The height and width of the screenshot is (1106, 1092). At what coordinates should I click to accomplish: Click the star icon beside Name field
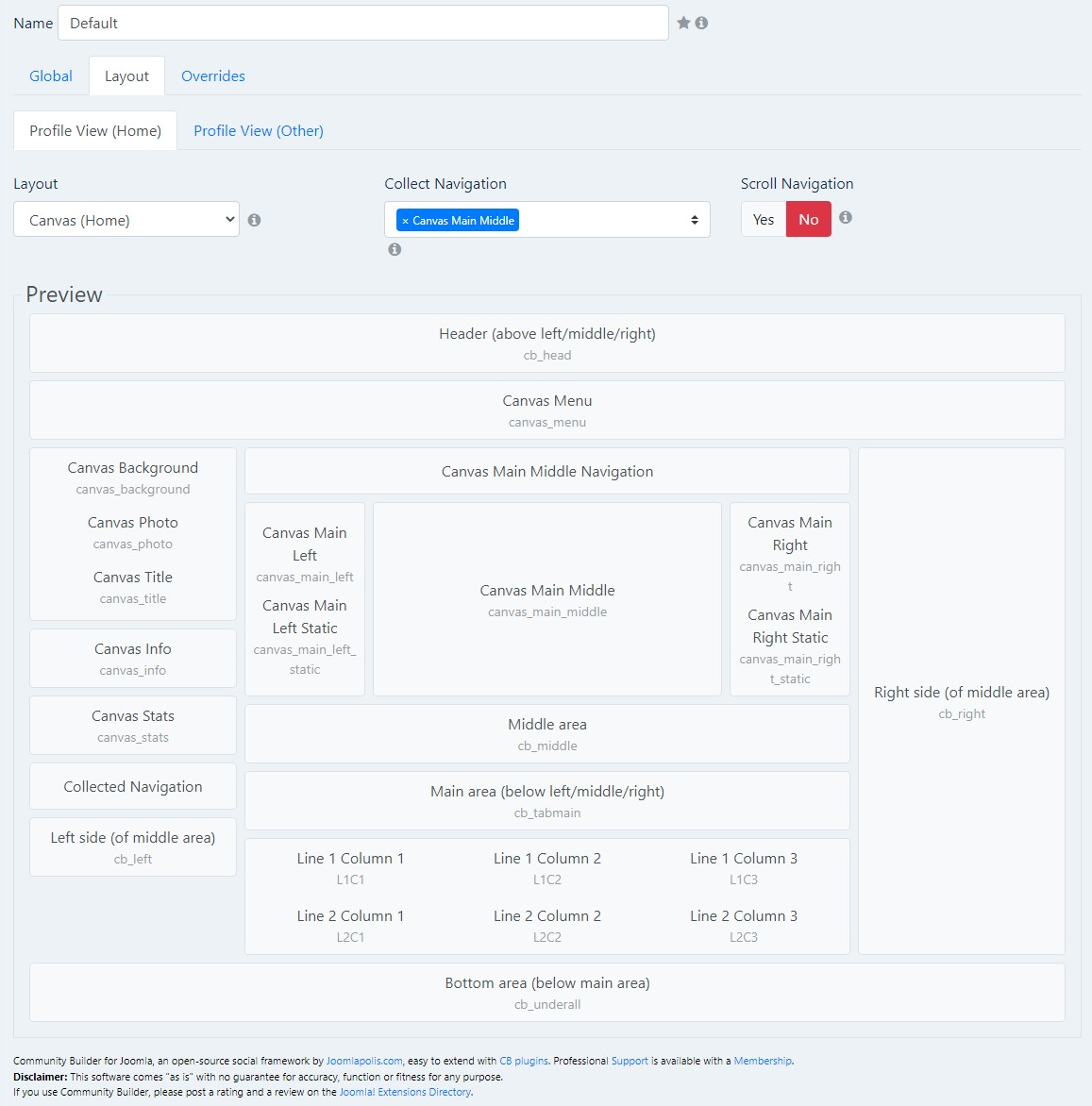682,23
